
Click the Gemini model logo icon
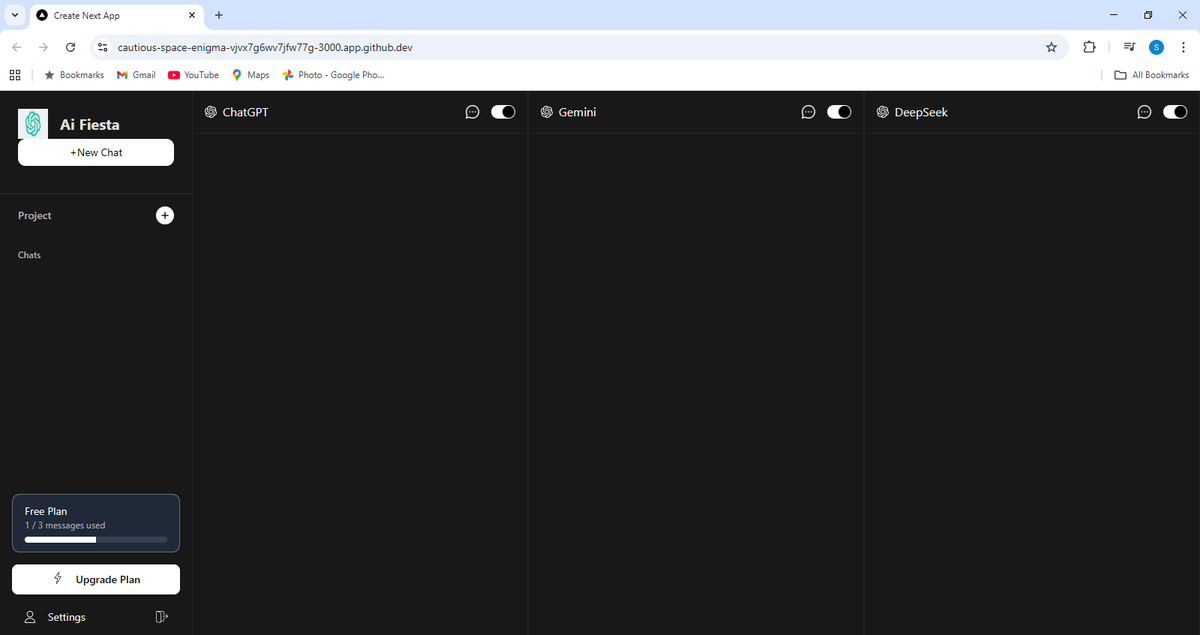(x=547, y=112)
